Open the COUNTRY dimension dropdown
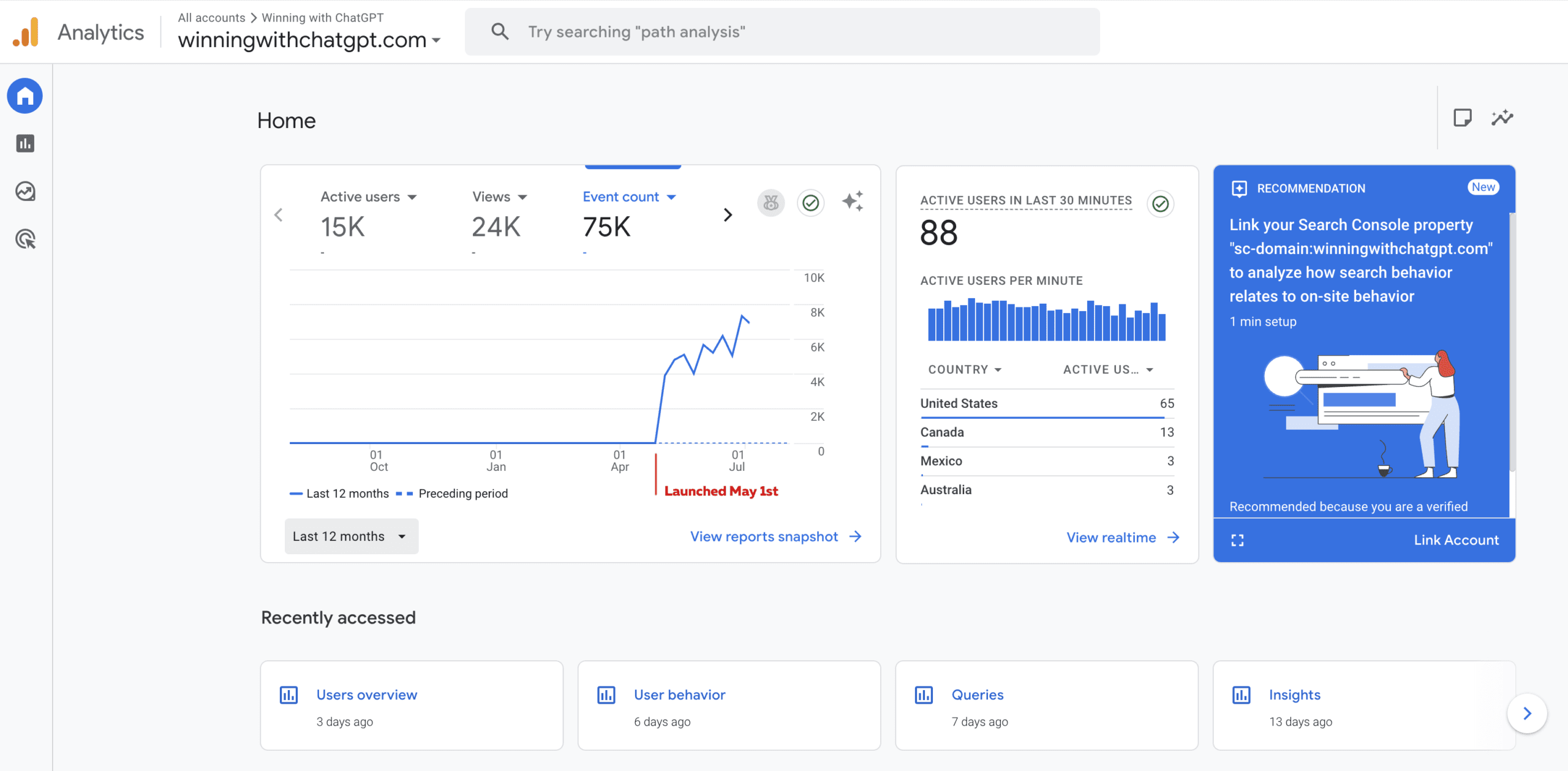This screenshot has height=771, width=1568. click(x=965, y=370)
